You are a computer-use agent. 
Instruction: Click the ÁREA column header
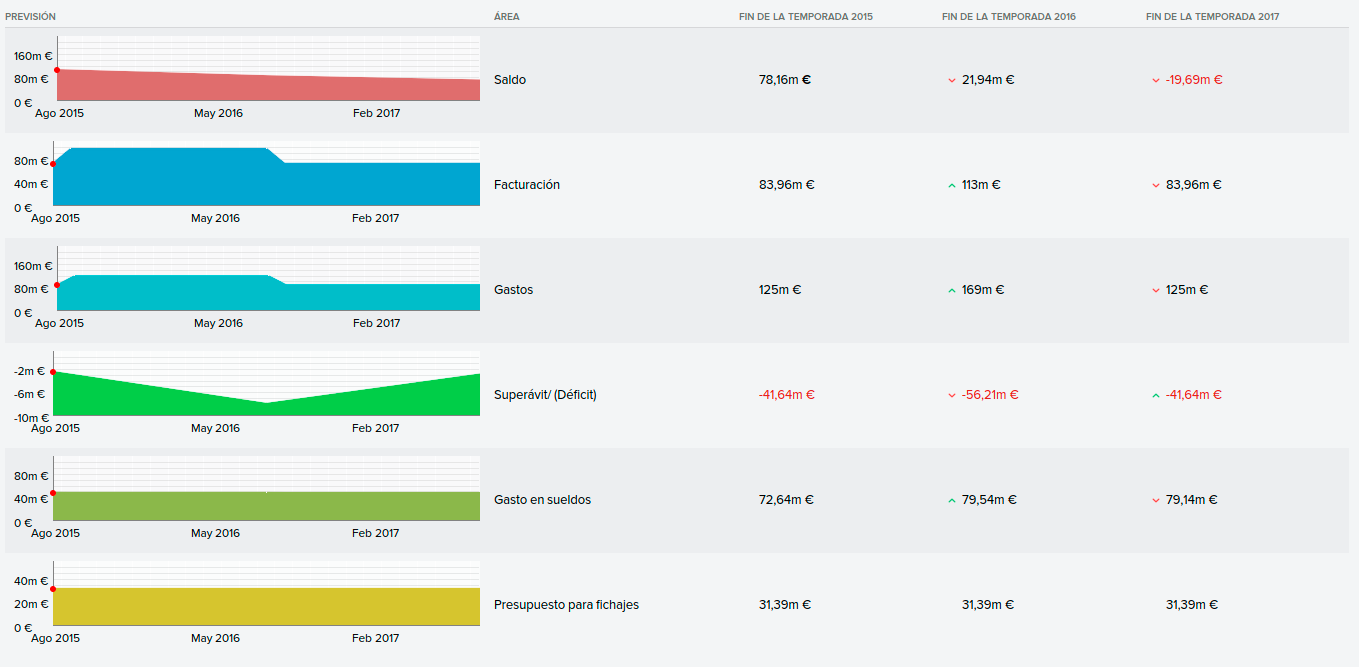coord(506,17)
